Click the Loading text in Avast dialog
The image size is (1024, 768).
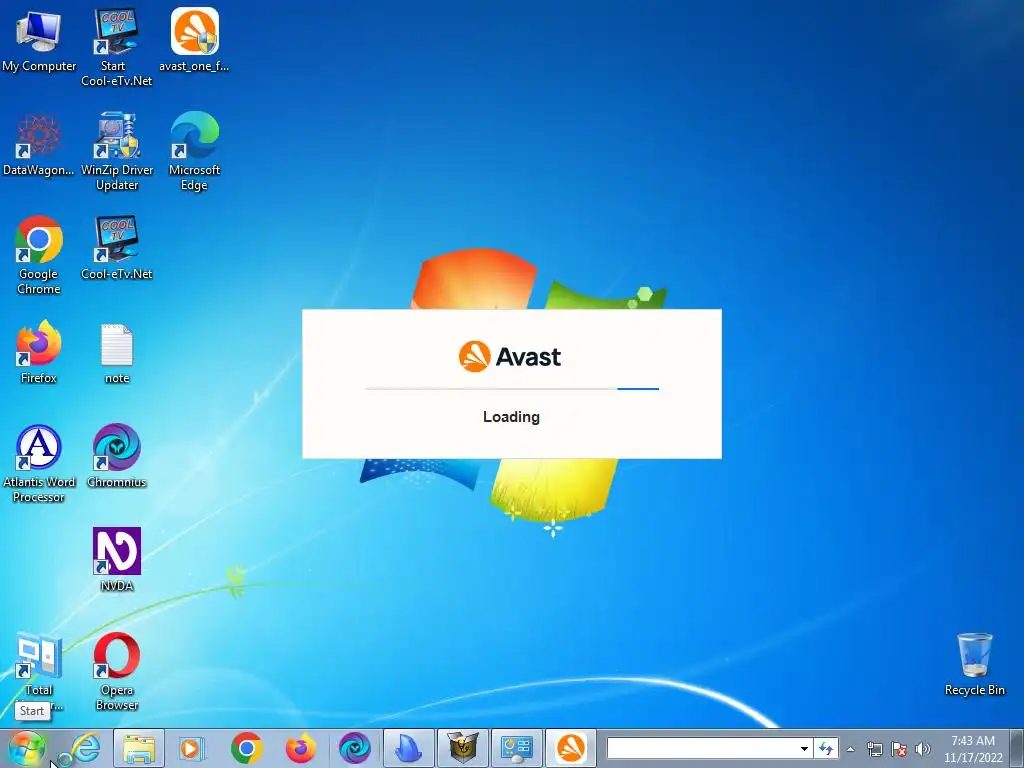pyautogui.click(x=511, y=417)
